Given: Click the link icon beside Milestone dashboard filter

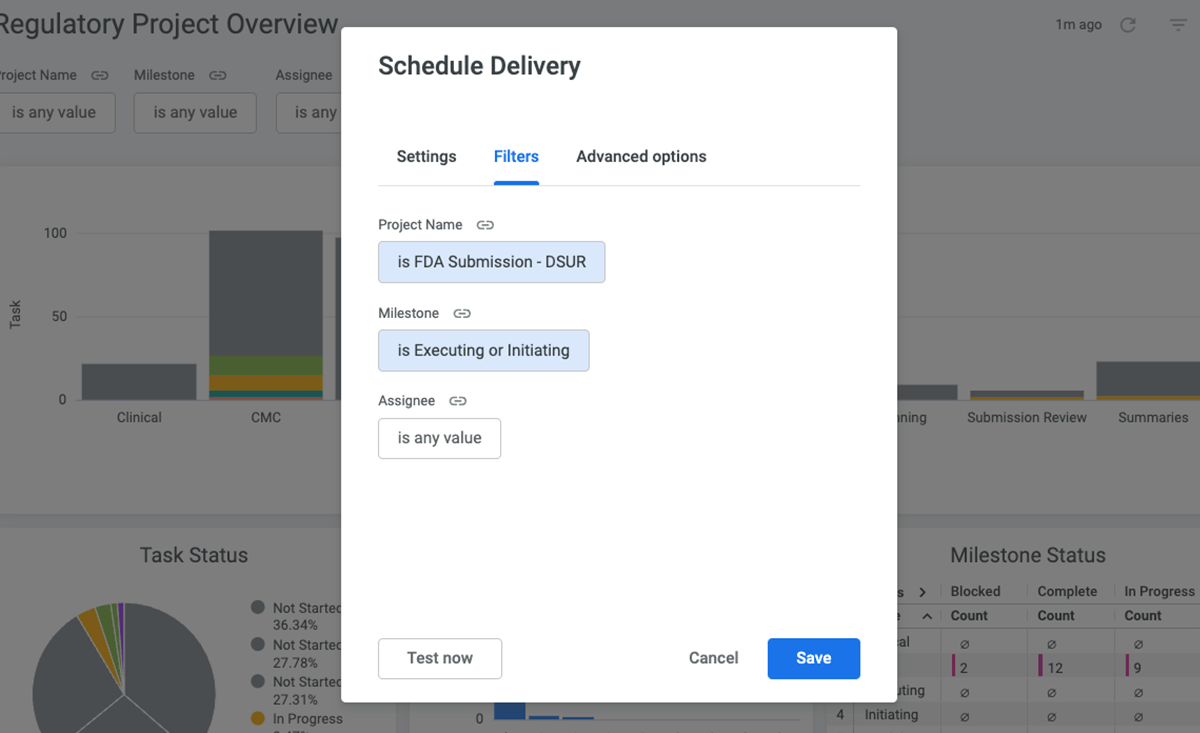Looking at the screenshot, I should (x=218, y=75).
